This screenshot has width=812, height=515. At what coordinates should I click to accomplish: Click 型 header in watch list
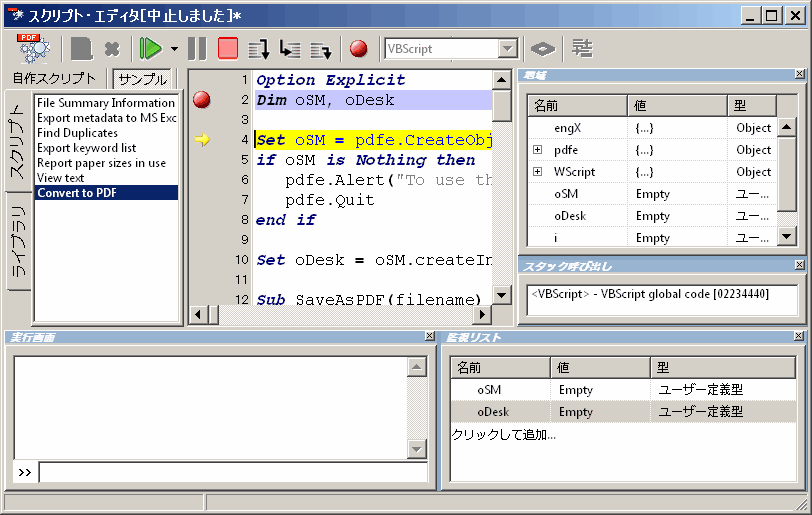(x=723, y=368)
